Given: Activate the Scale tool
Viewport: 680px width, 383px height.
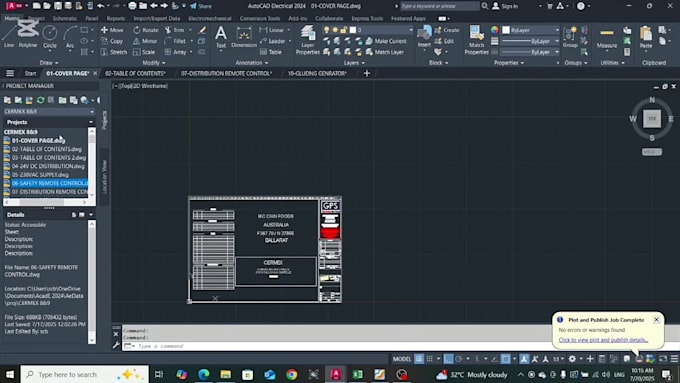Looking at the screenshot, I should (x=144, y=52).
